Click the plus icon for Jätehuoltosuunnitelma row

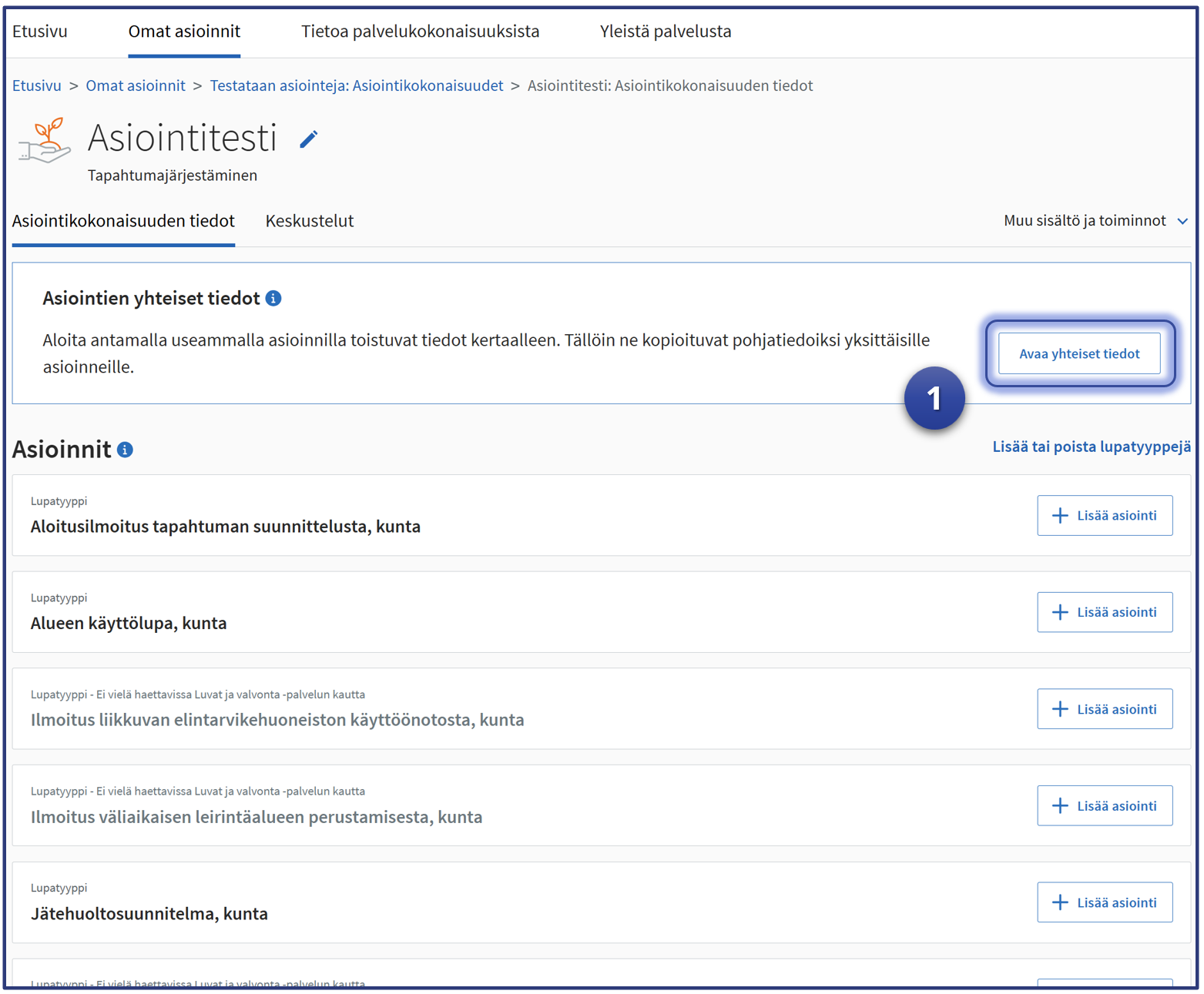point(1060,903)
